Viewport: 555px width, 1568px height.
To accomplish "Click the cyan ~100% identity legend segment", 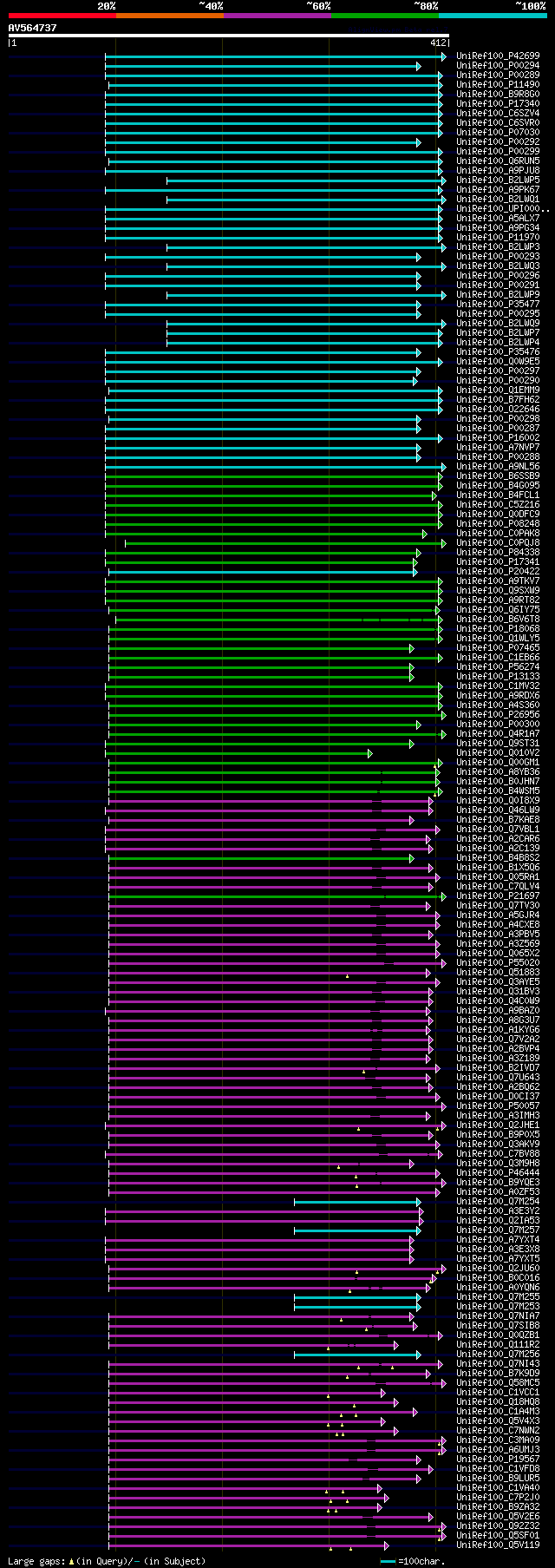I will [x=492, y=16].
